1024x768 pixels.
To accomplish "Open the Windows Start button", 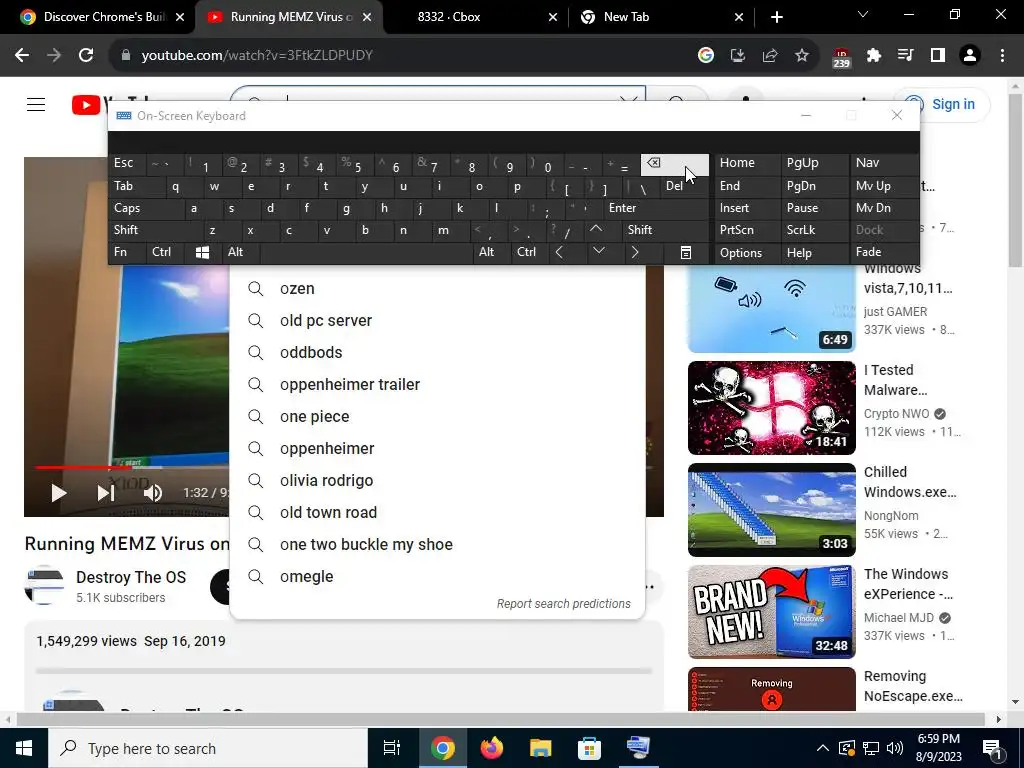I will point(24,748).
